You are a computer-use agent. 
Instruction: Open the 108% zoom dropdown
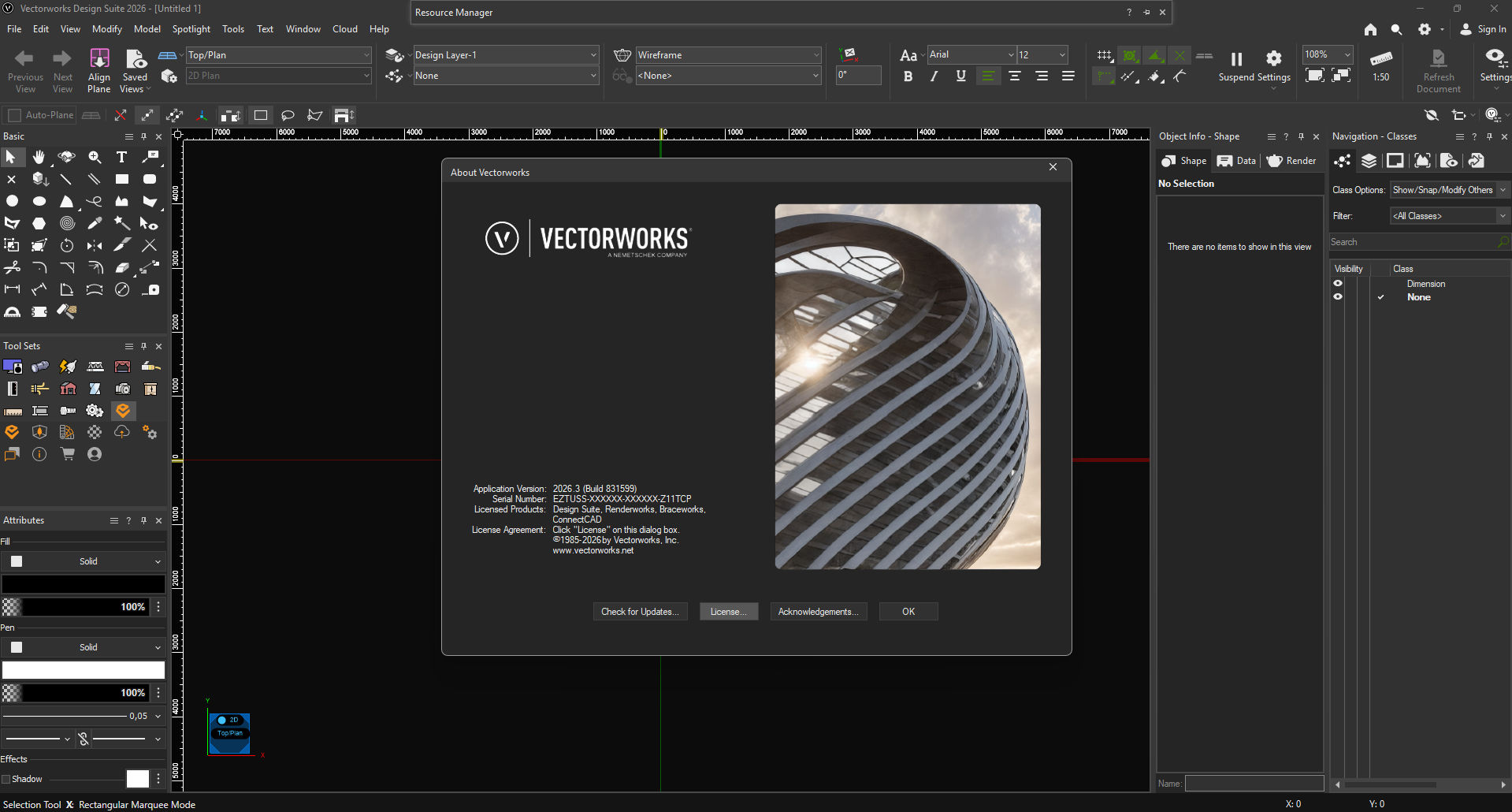click(1328, 54)
